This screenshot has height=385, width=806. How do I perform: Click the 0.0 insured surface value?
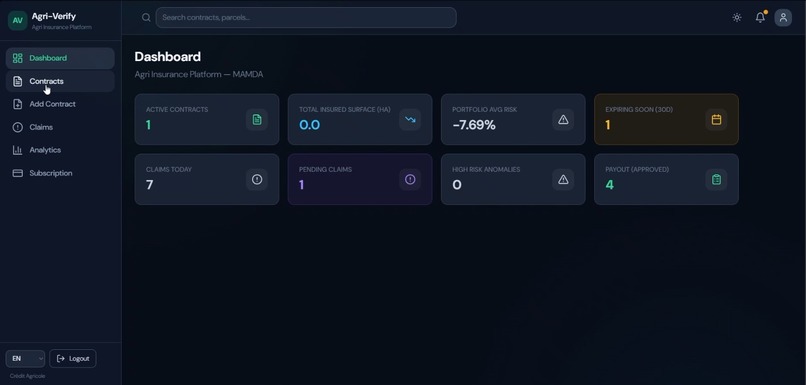[x=309, y=125]
